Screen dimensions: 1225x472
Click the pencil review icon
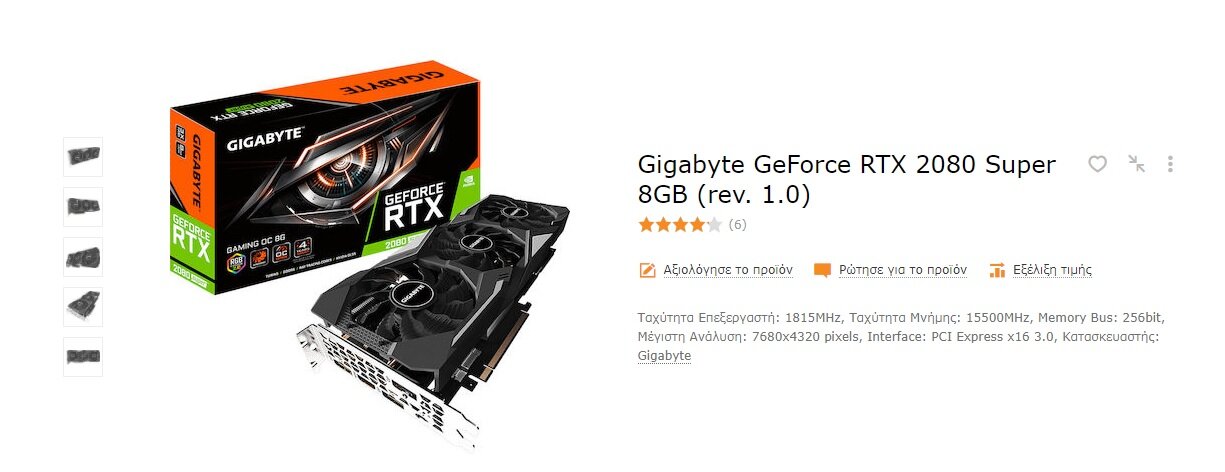pos(647,270)
